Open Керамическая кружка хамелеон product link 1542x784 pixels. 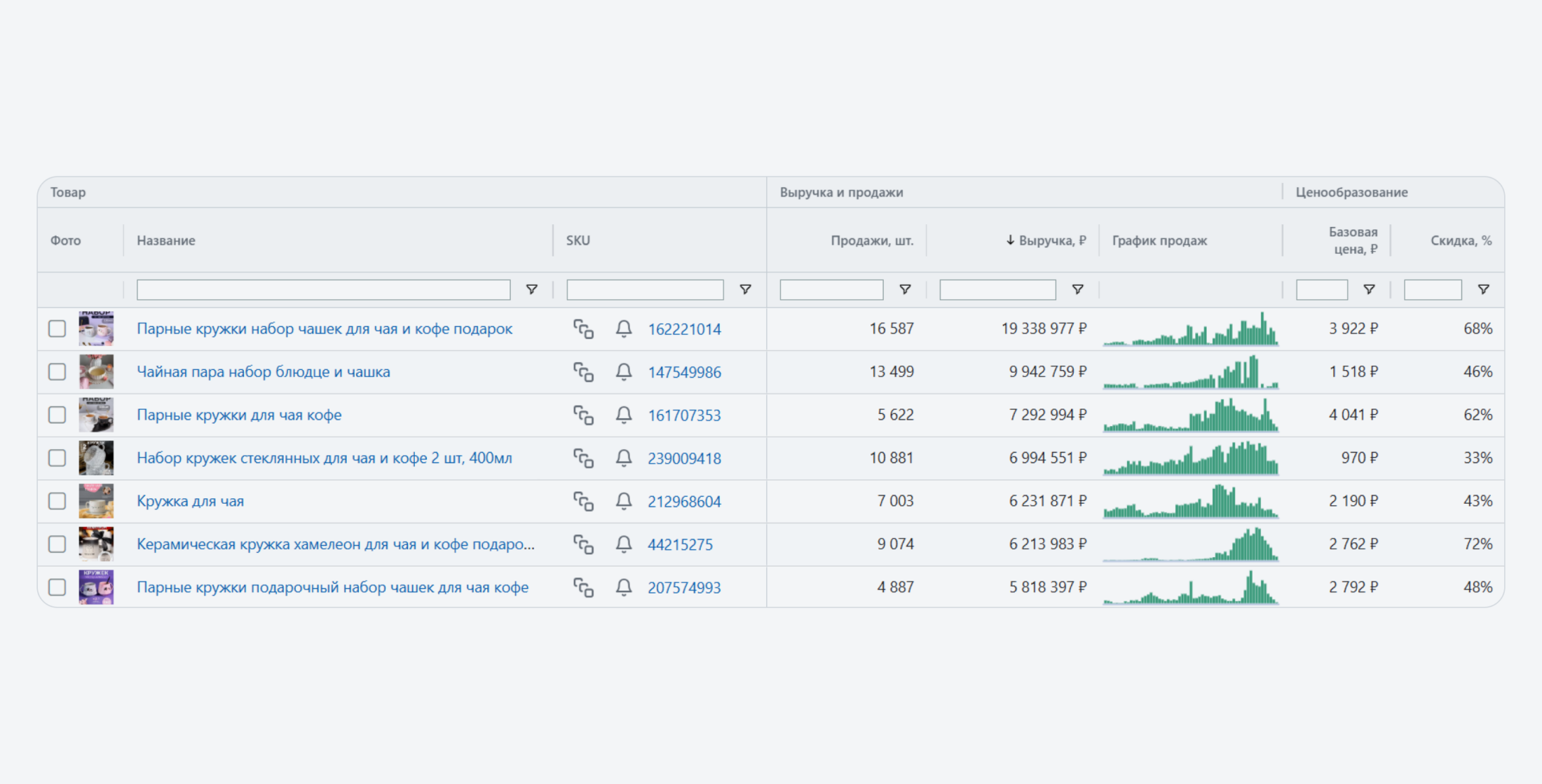(336, 544)
